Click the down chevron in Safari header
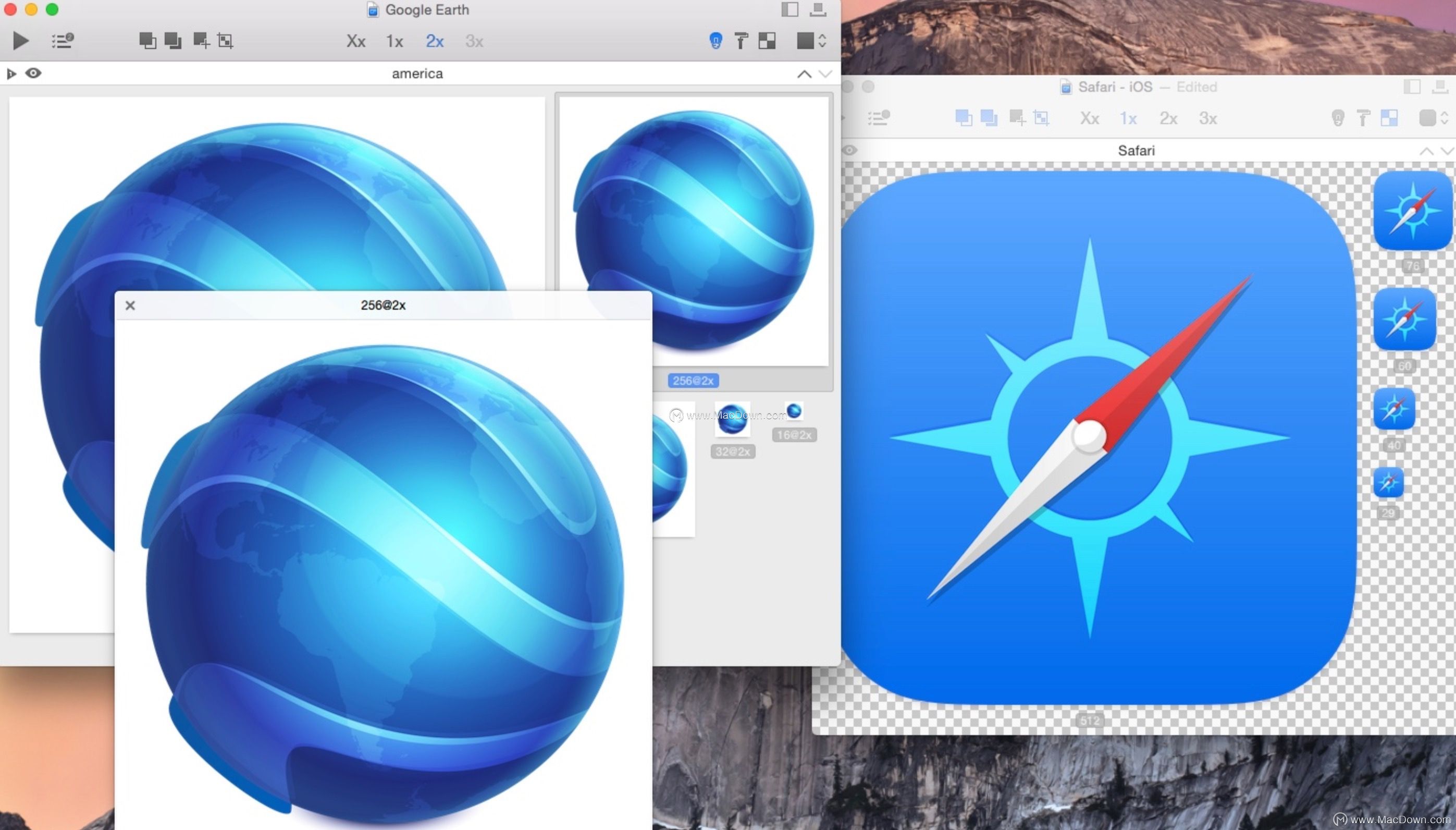The height and width of the screenshot is (830, 1456). (1448, 151)
